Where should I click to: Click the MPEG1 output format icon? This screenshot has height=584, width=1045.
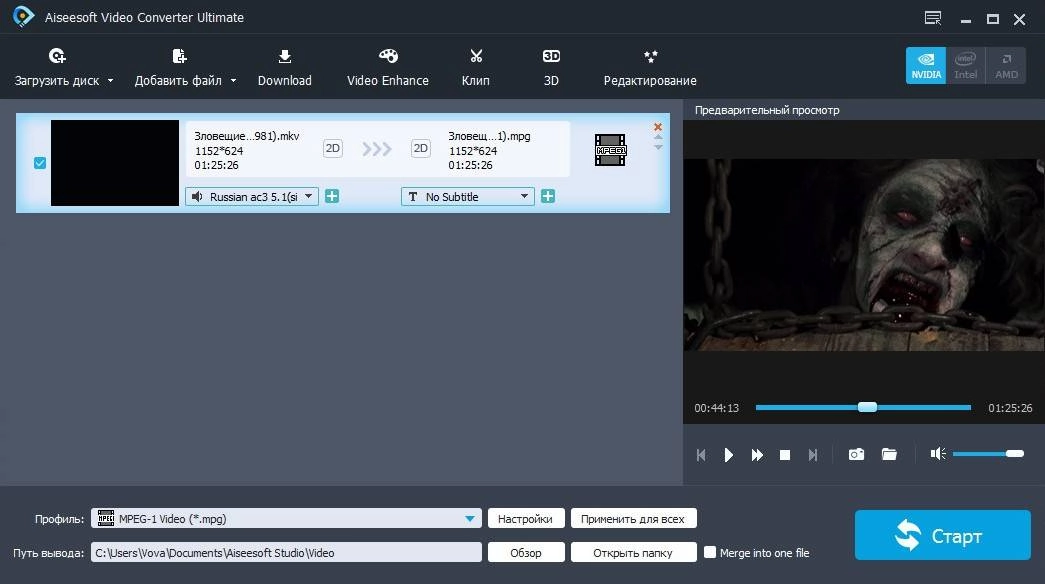coord(610,150)
